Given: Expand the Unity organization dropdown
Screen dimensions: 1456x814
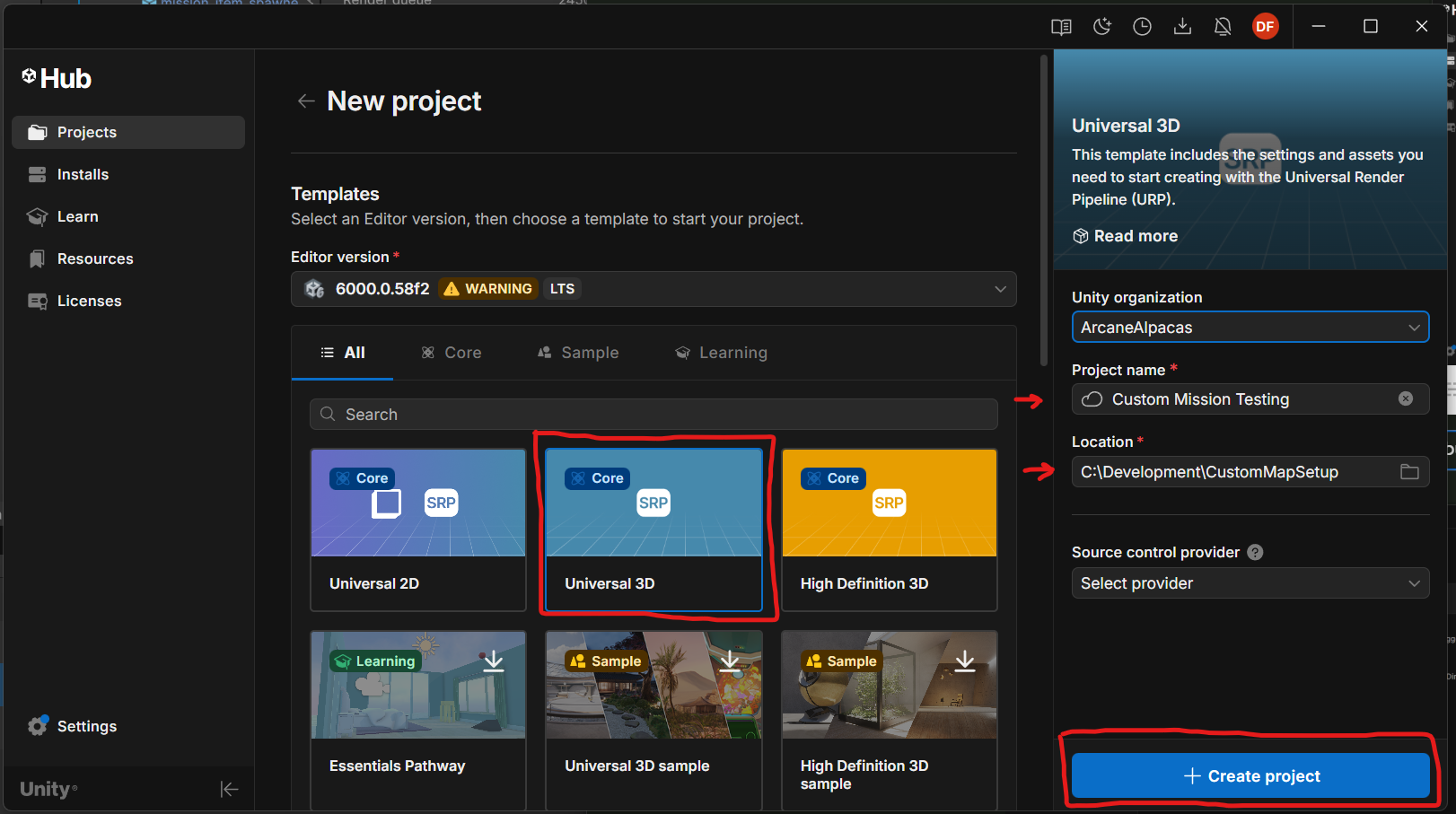Looking at the screenshot, I should click(1250, 328).
